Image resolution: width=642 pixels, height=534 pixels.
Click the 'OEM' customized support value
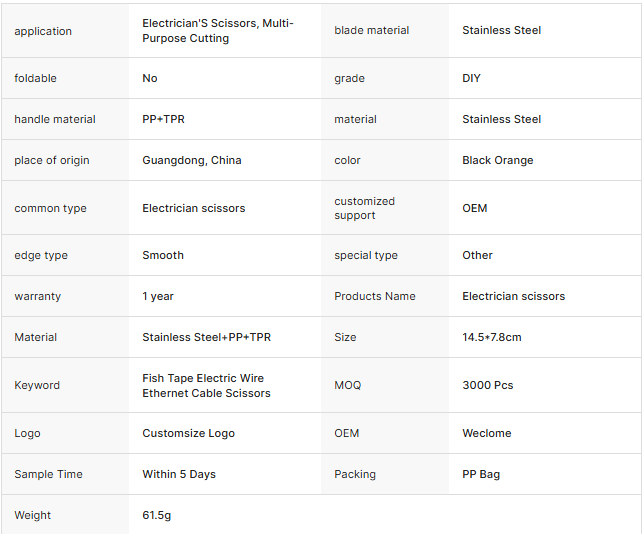pyautogui.click(x=474, y=208)
